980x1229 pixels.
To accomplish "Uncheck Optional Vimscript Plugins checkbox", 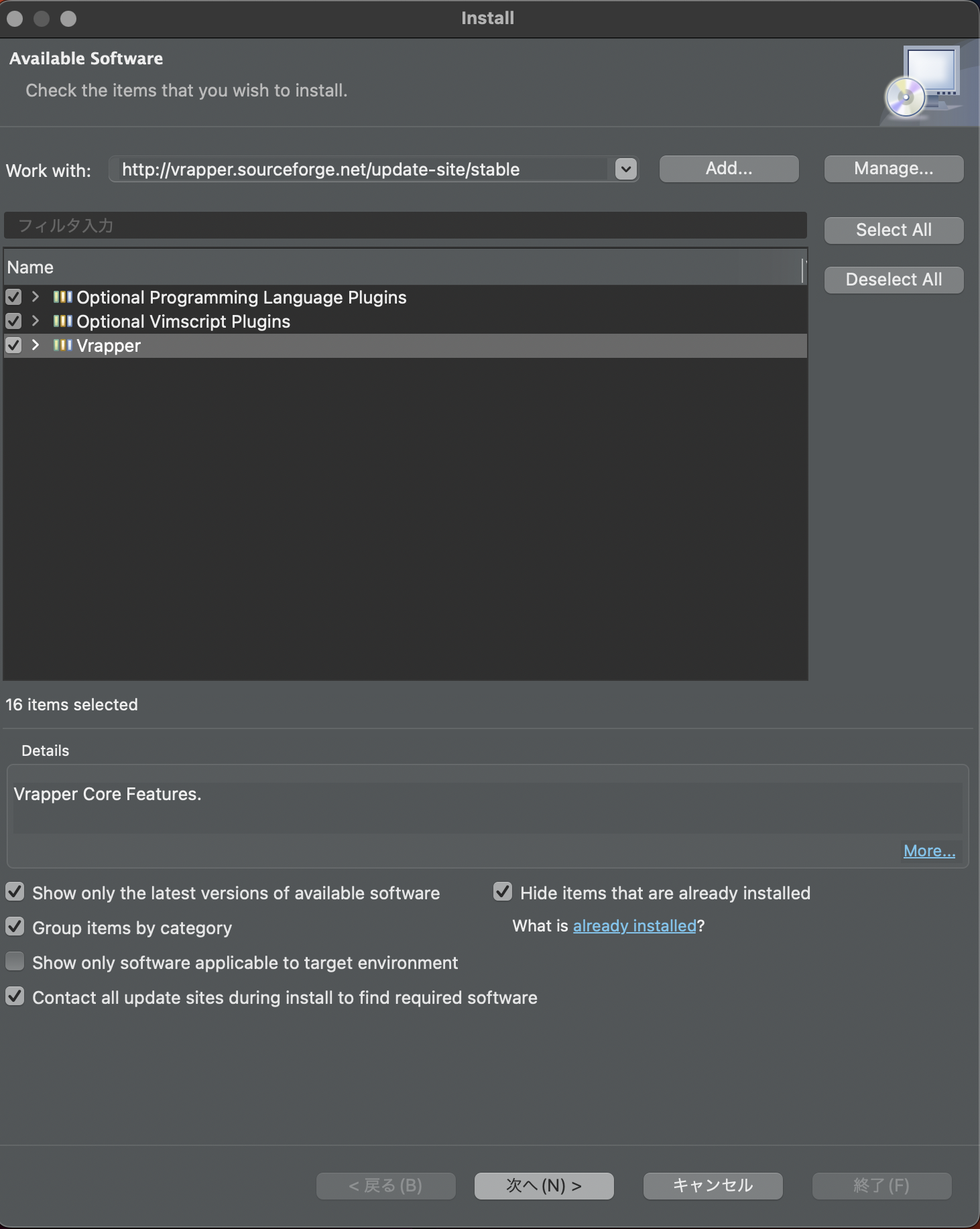I will (13, 321).
